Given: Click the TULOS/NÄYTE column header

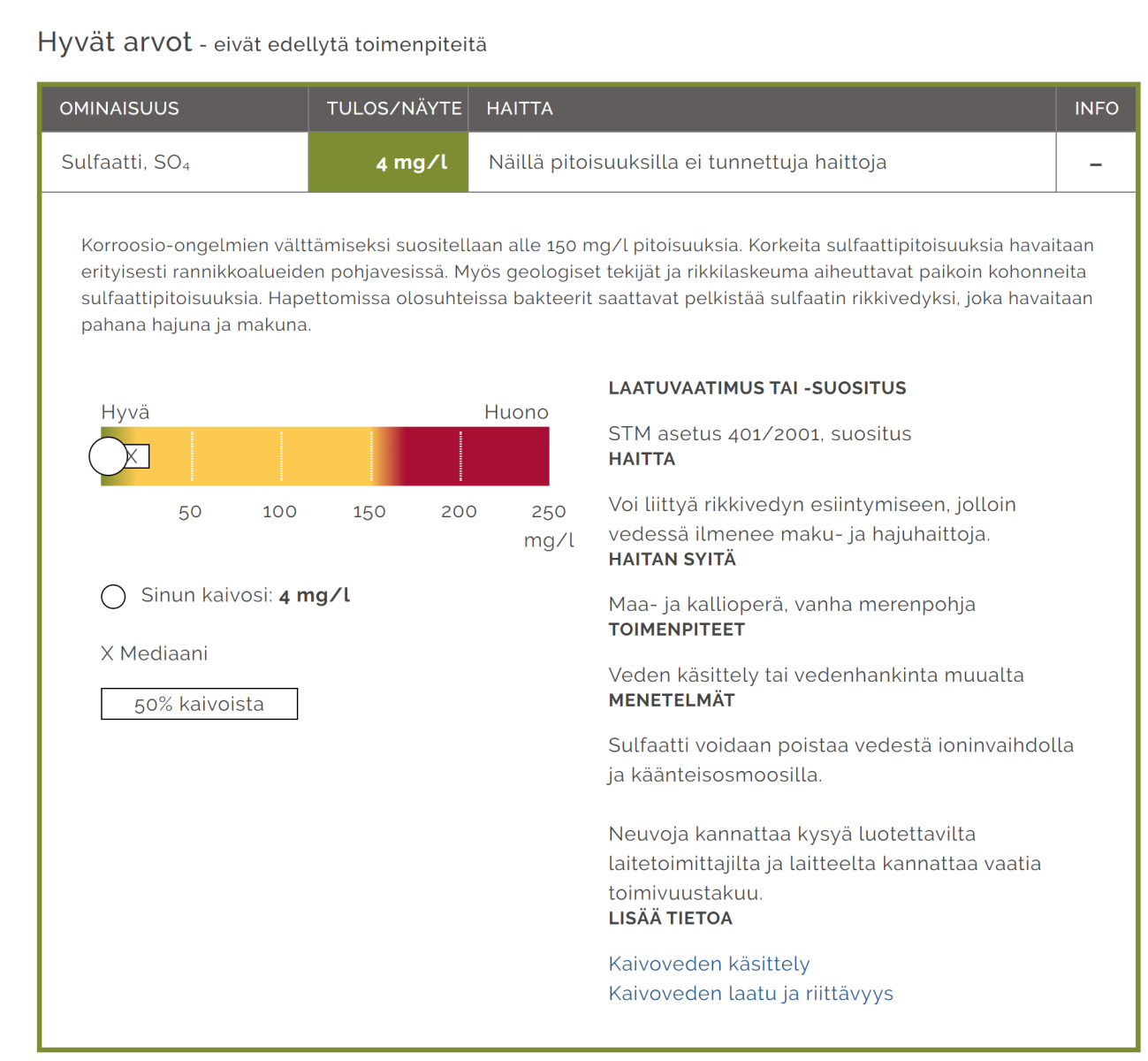Looking at the screenshot, I should pyautogui.click(x=393, y=109).
